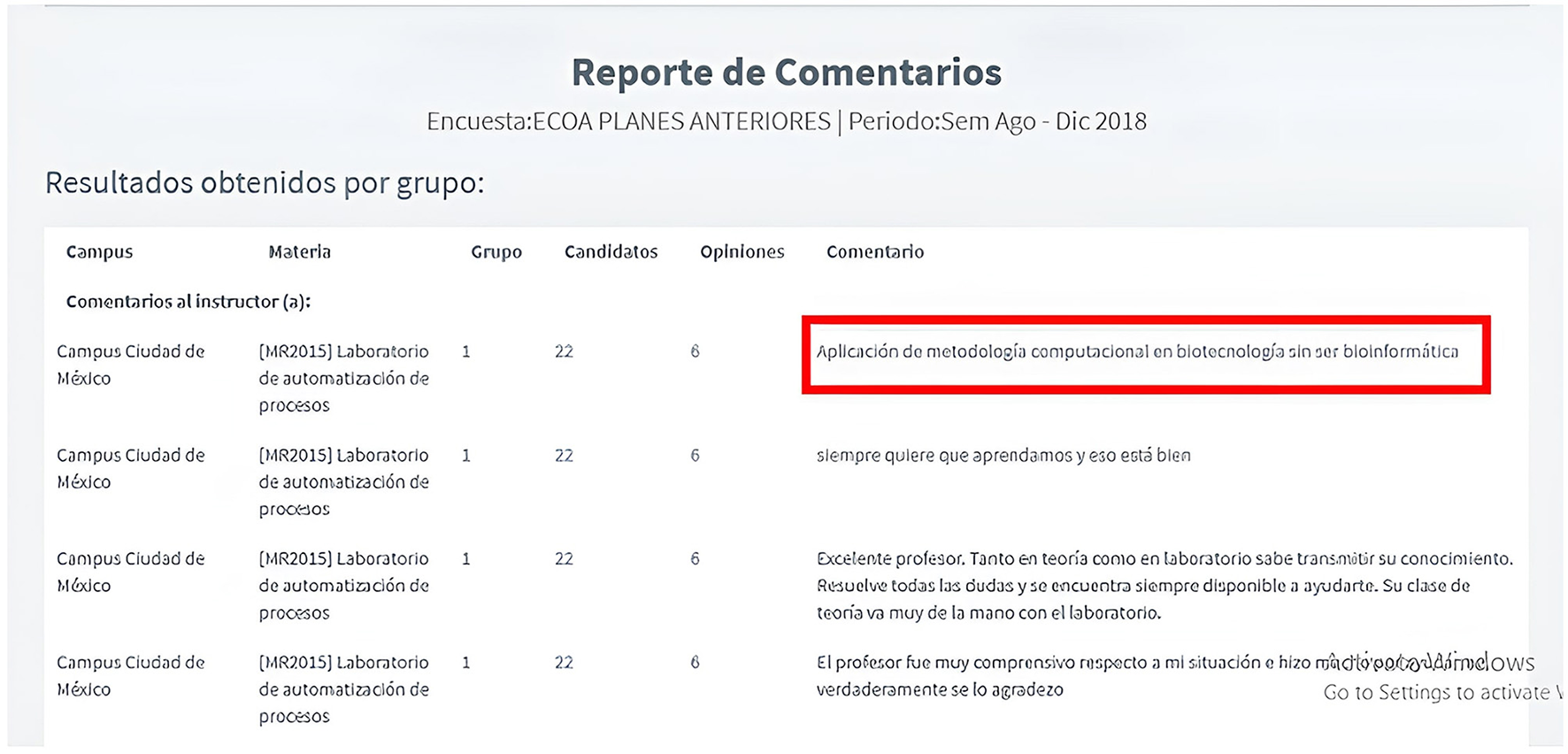This screenshot has height=754, width=1568.
Task: Select the Grupo column header
Action: [x=496, y=252]
